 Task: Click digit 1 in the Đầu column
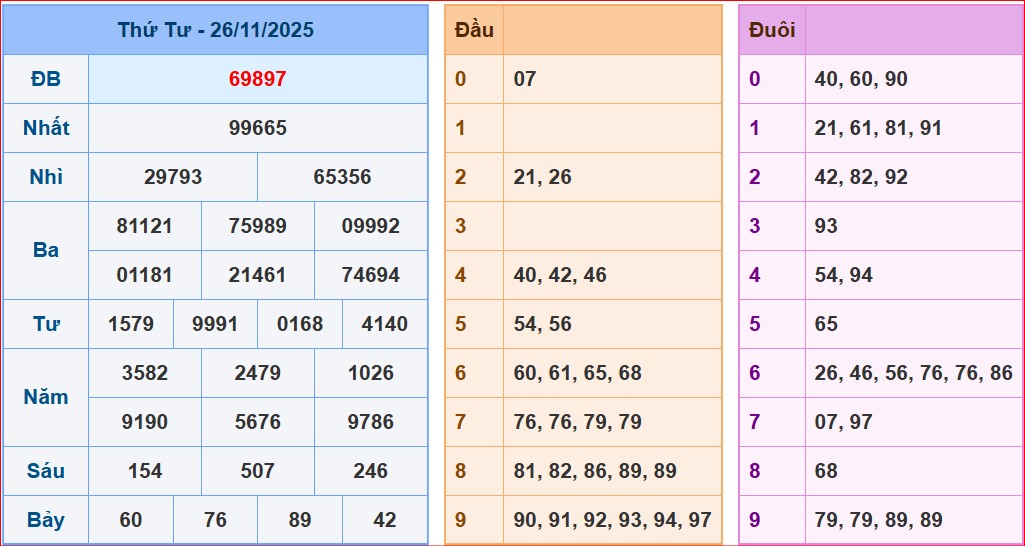click(460, 128)
